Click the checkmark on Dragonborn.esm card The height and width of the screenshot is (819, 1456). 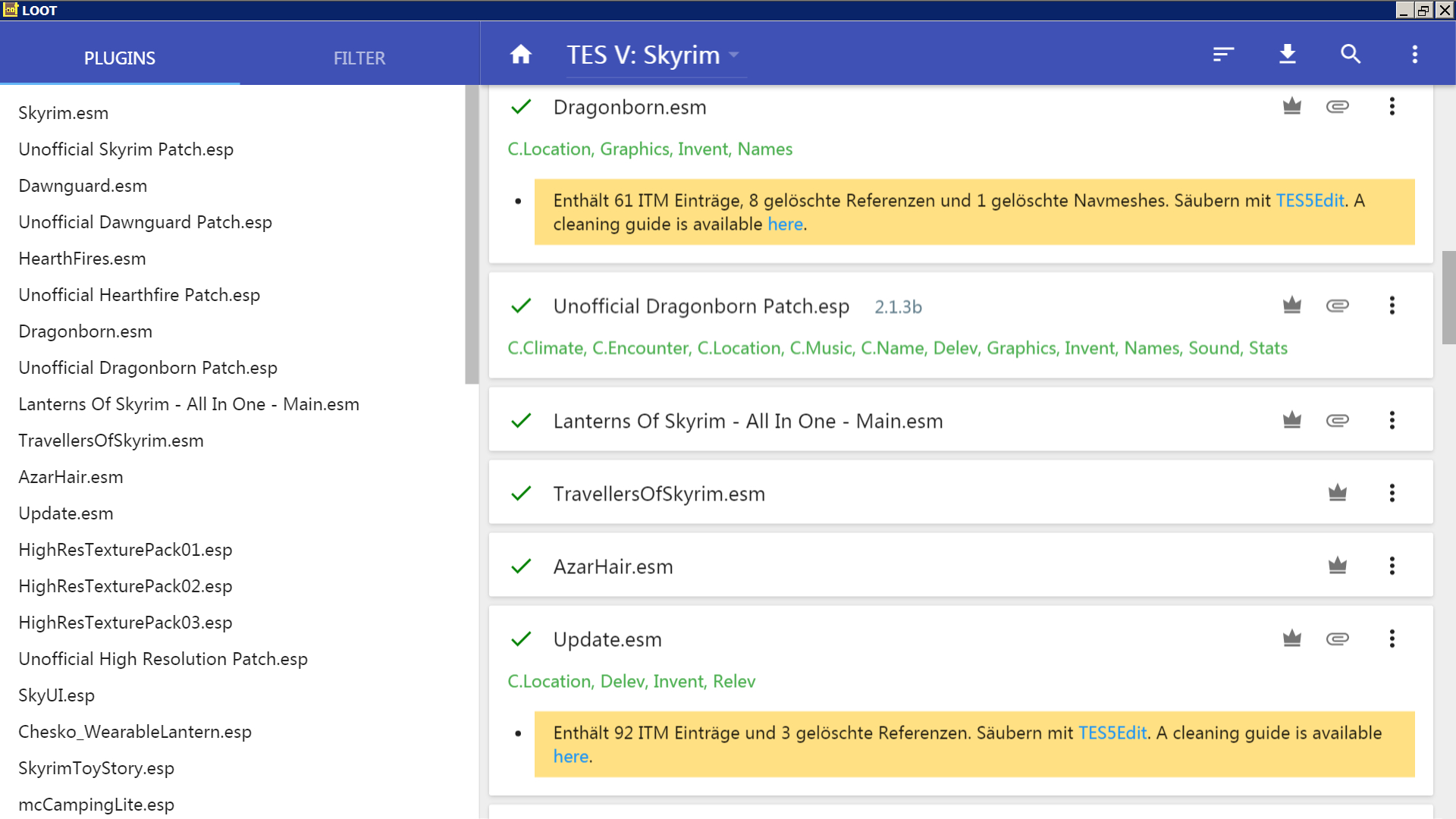521,107
